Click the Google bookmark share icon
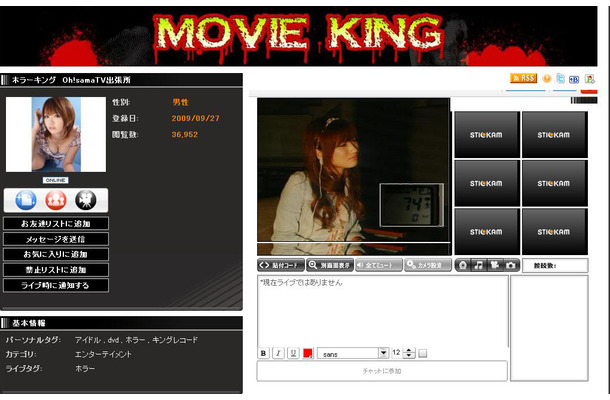Screen dimensions: 610x400 [x=589, y=79]
